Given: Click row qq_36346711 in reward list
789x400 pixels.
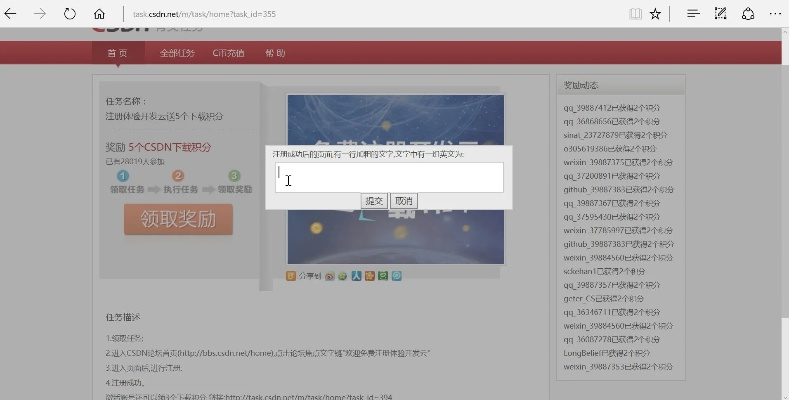Looking at the screenshot, I should [x=611, y=311].
